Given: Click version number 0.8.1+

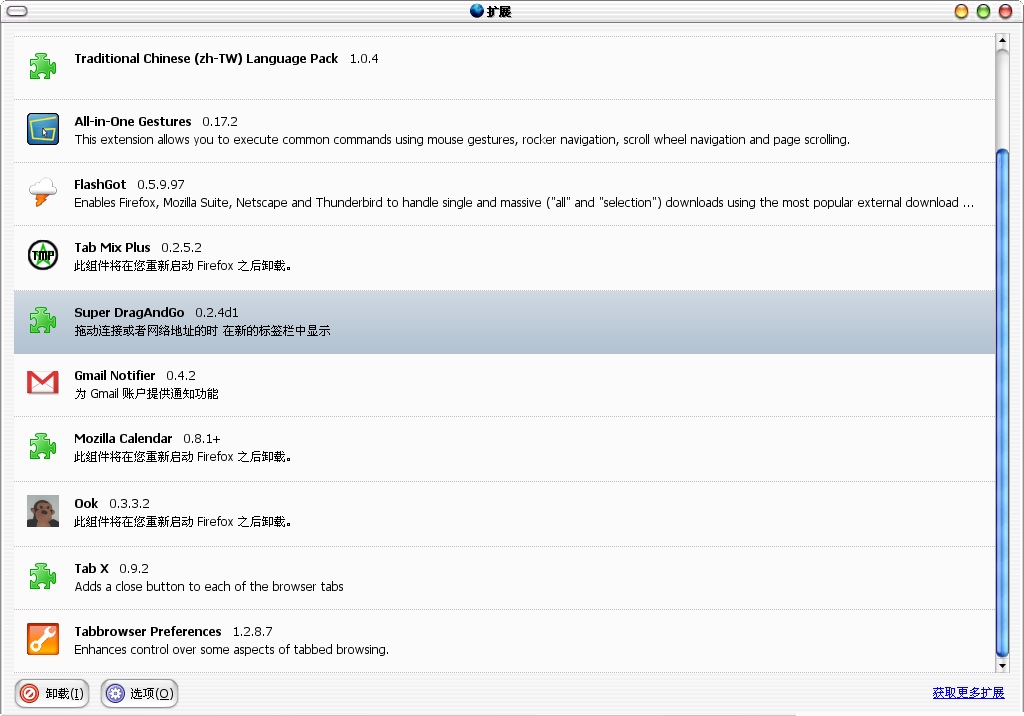Looking at the screenshot, I should tap(202, 439).
